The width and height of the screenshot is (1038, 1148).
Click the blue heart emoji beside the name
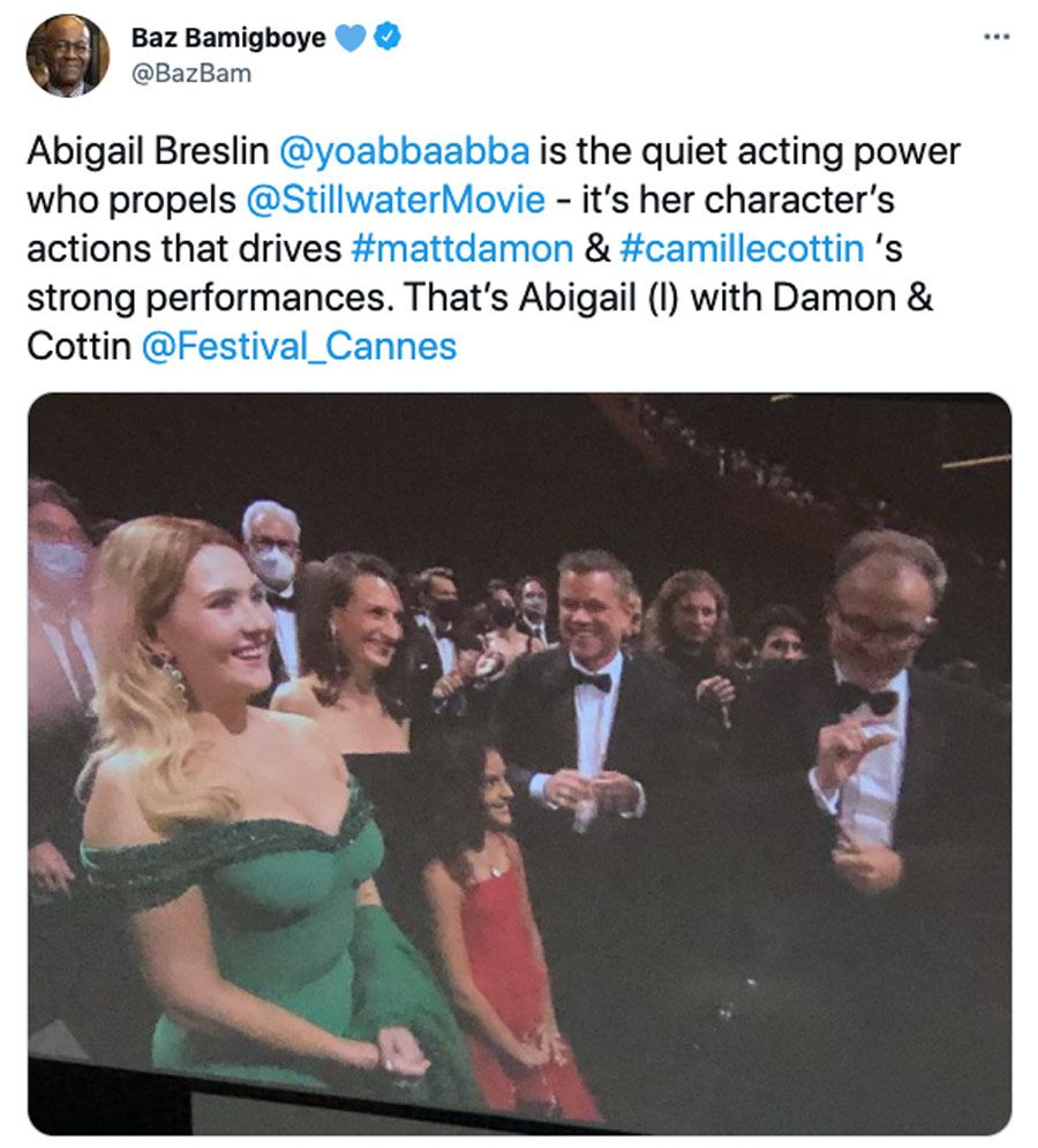(x=350, y=38)
